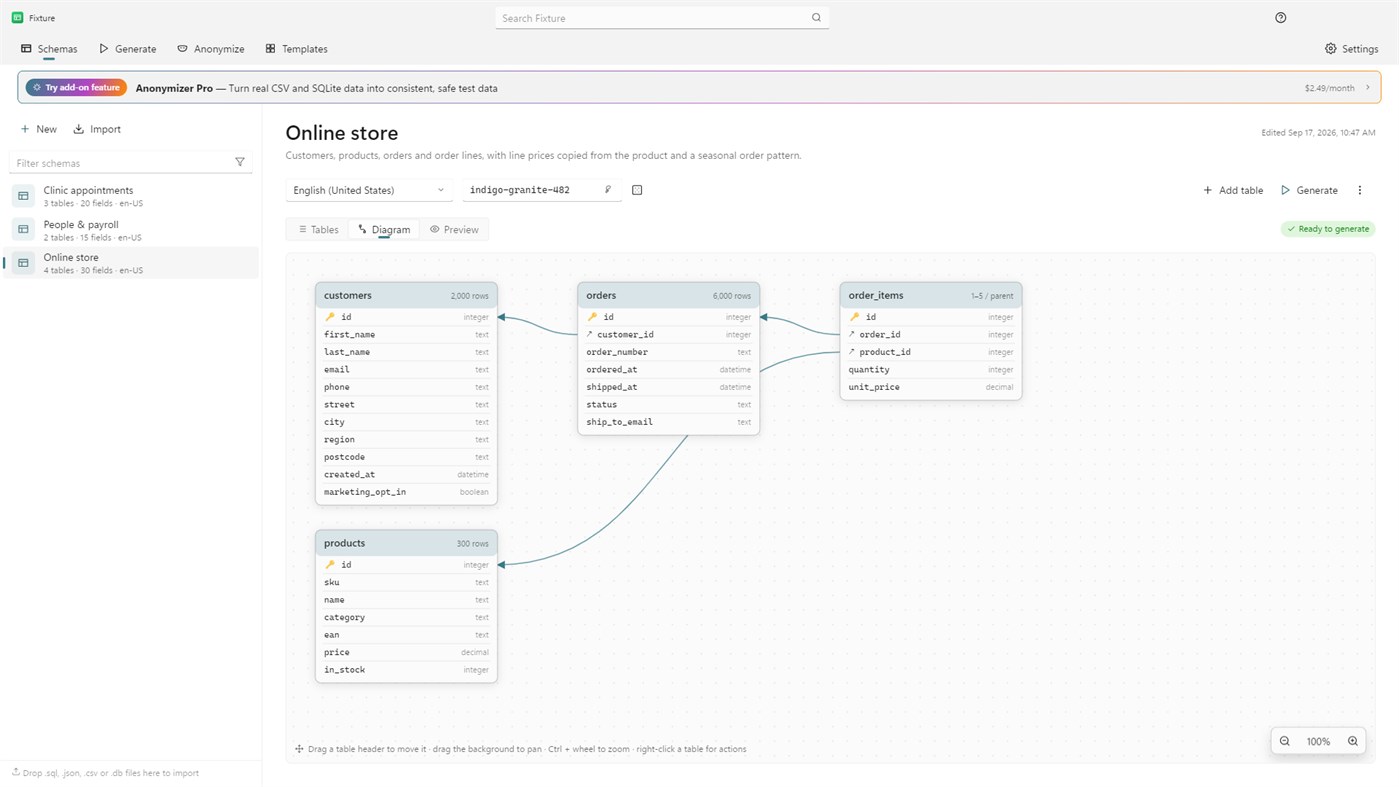
Task: Click the People & payroll schema icon
Action: click(24, 230)
